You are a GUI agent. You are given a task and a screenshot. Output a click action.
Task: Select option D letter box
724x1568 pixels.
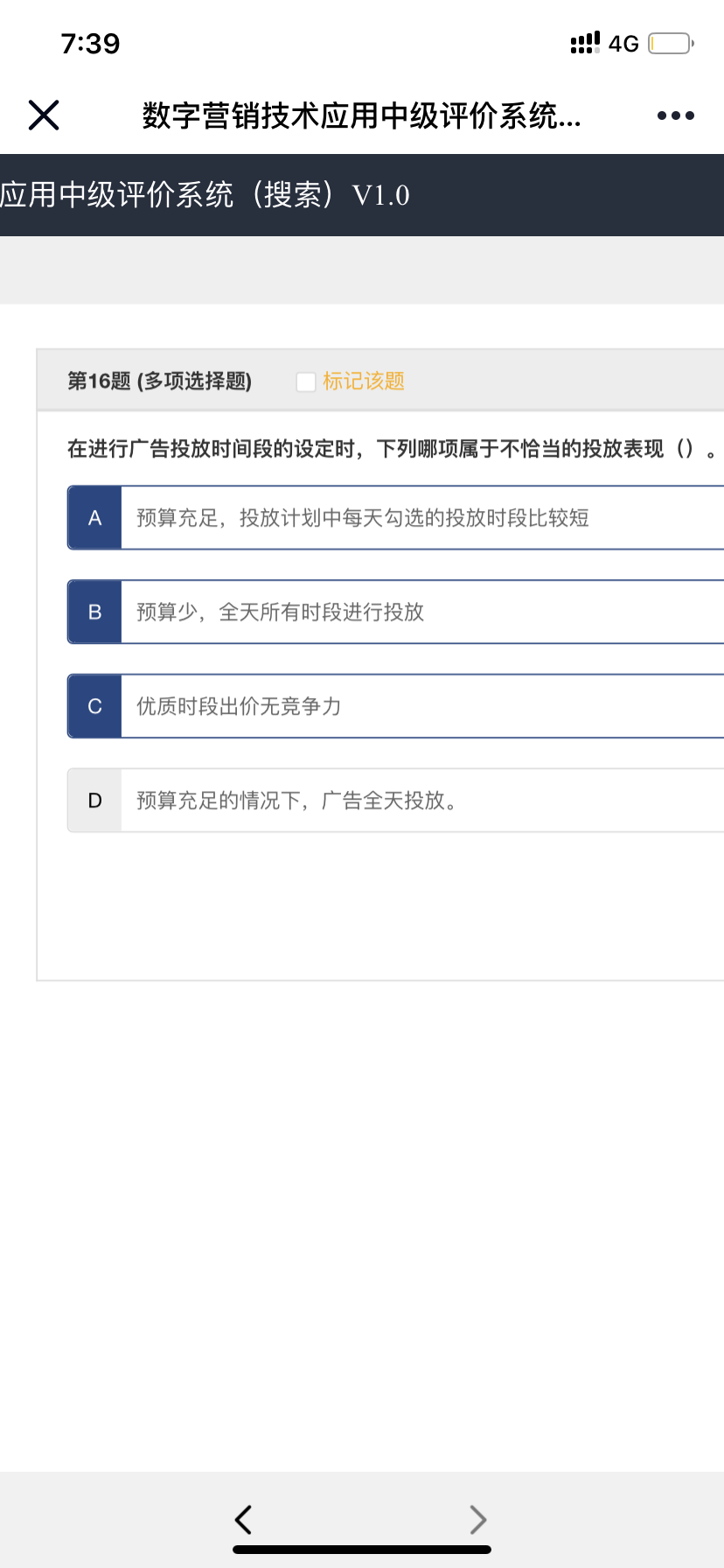(95, 801)
